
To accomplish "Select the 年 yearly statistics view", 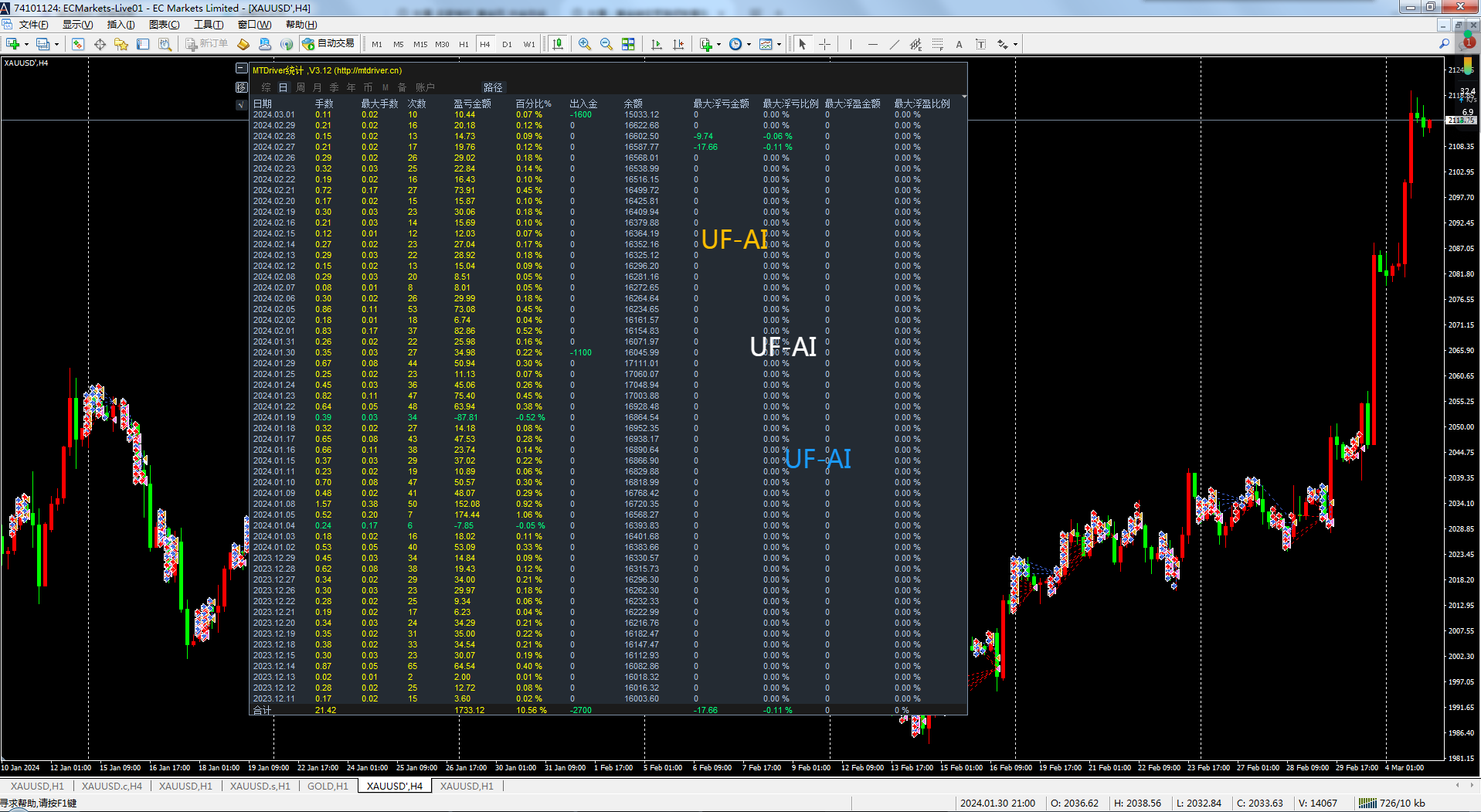I will (x=352, y=87).
